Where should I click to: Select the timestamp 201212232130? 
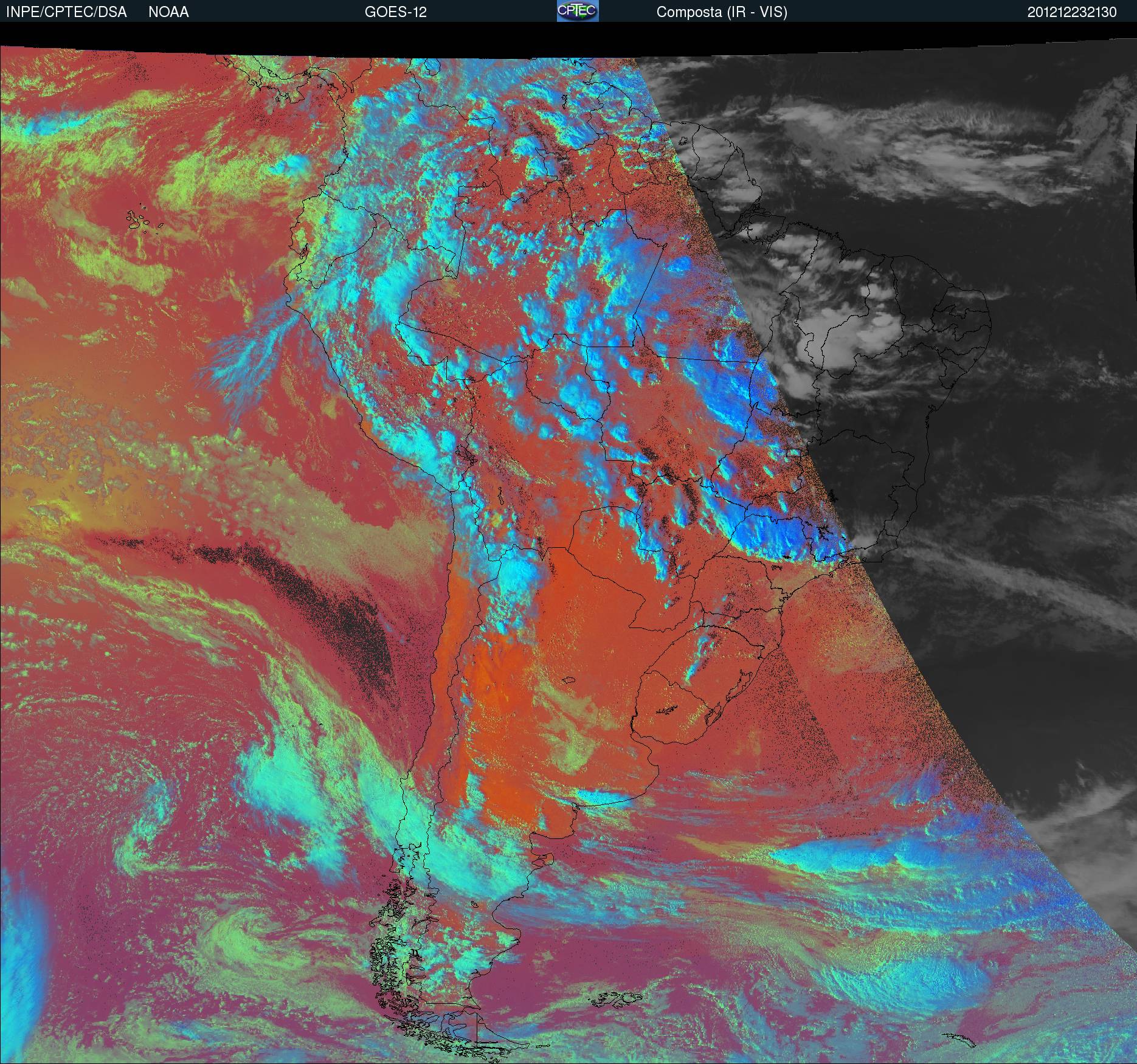point(1072,12)
